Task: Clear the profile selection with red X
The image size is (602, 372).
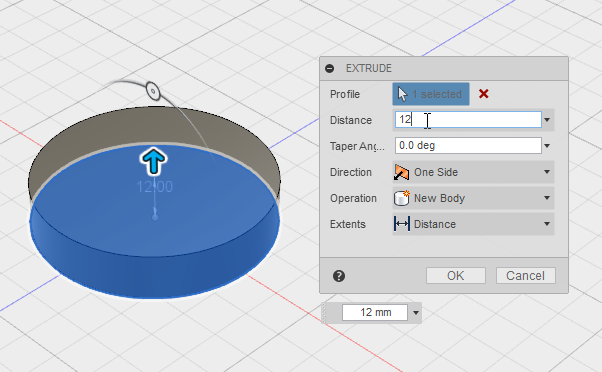Action: click(484, 94)
